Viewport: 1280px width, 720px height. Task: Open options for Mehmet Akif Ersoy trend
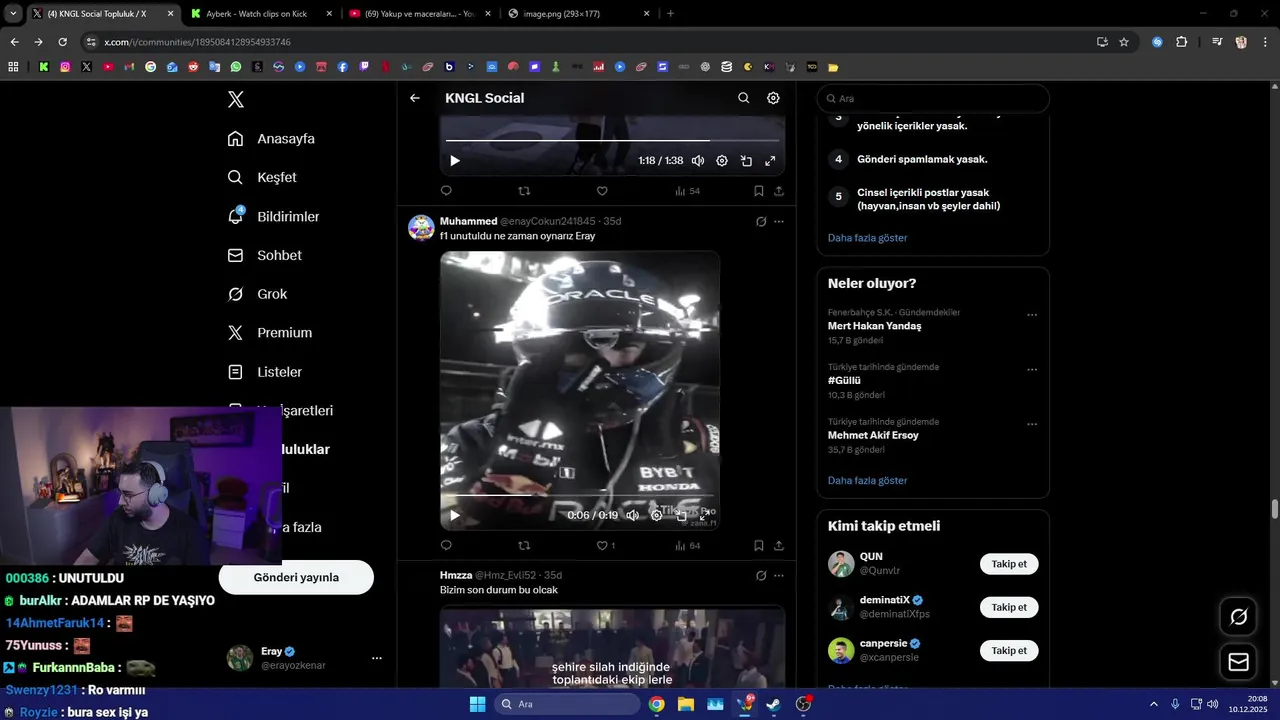point(1032,424)
